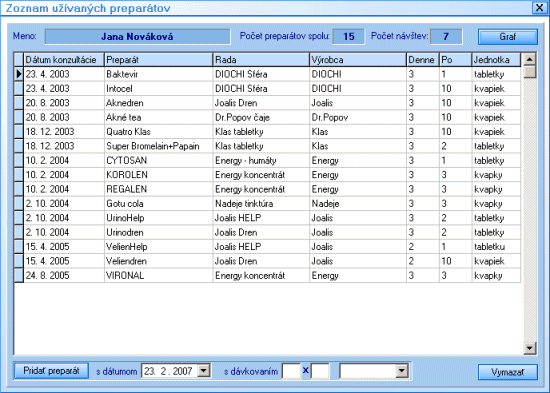Screen dimensions: 550x393
Task: Click the Počet preparátov spolu value 15
Action: point(349,36)
